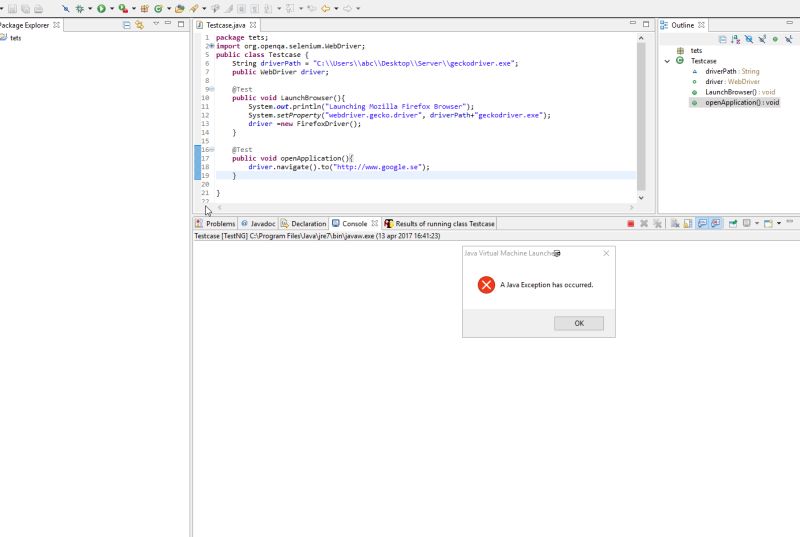Toggle Scroll Lock in Console
The width and height of the screenshot is (800, 537).
coord(688,223)
